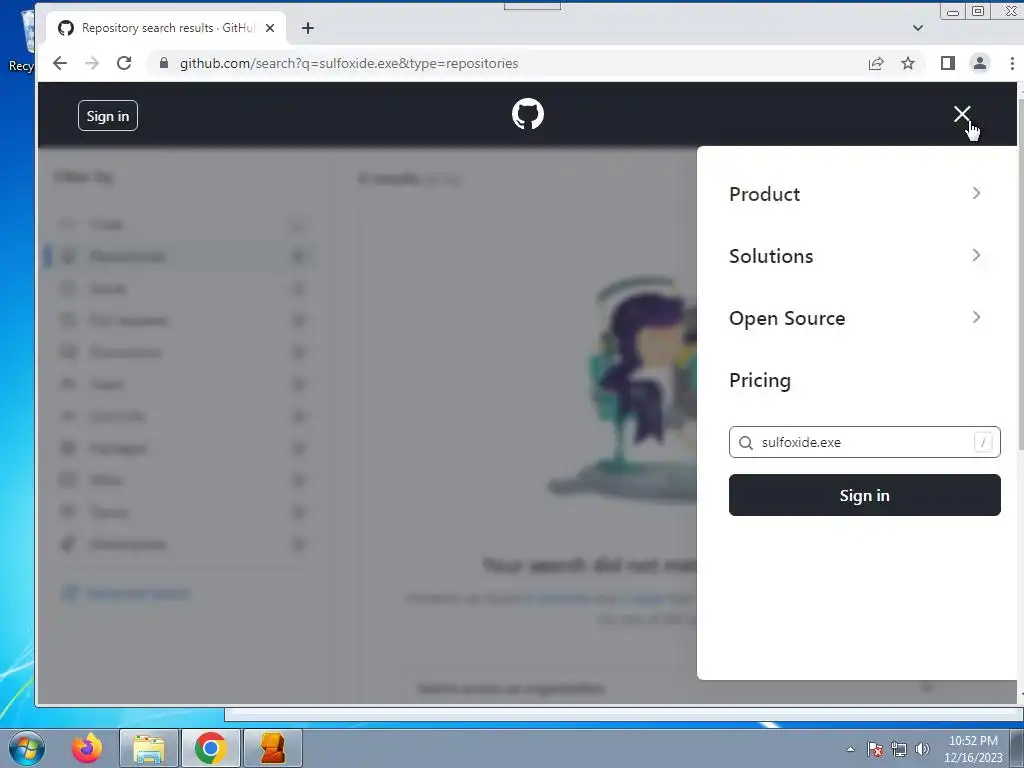Click the Chrome profile avatar icon
The width and height of the screenshot is (1024, 768).
tap(980, 63)
